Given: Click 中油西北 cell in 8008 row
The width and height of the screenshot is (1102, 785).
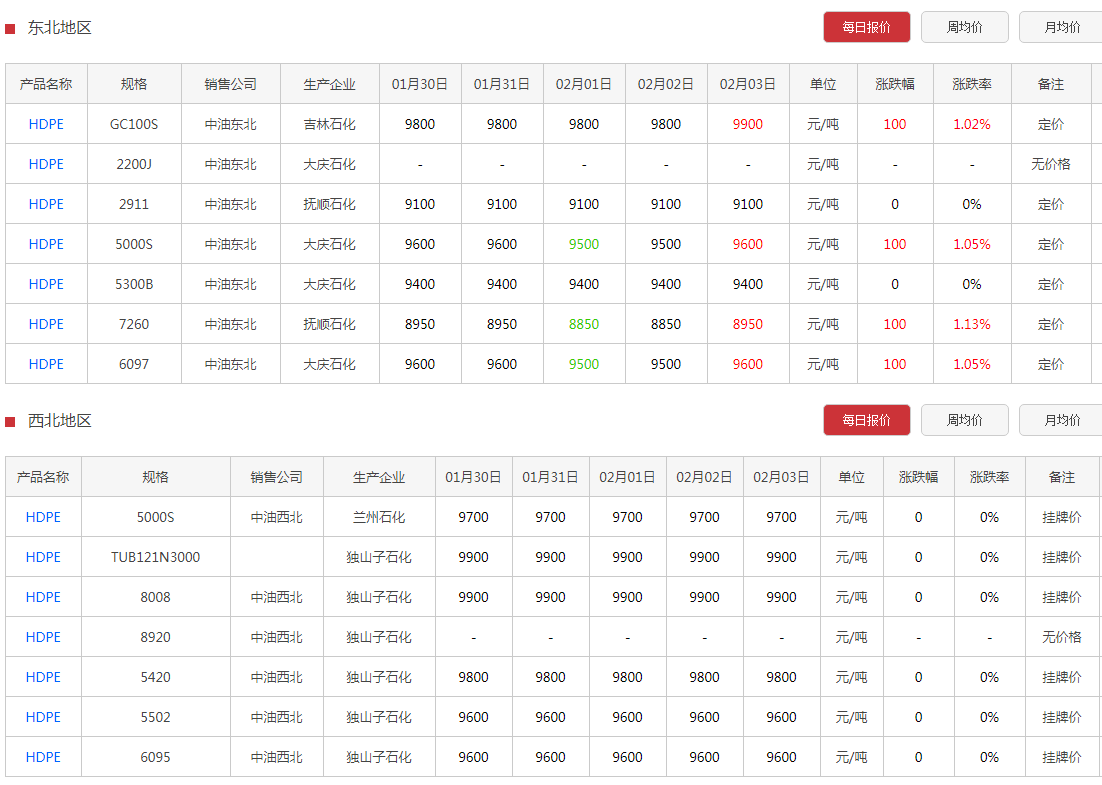Looking at the screenshot, I should coord(277,597).
